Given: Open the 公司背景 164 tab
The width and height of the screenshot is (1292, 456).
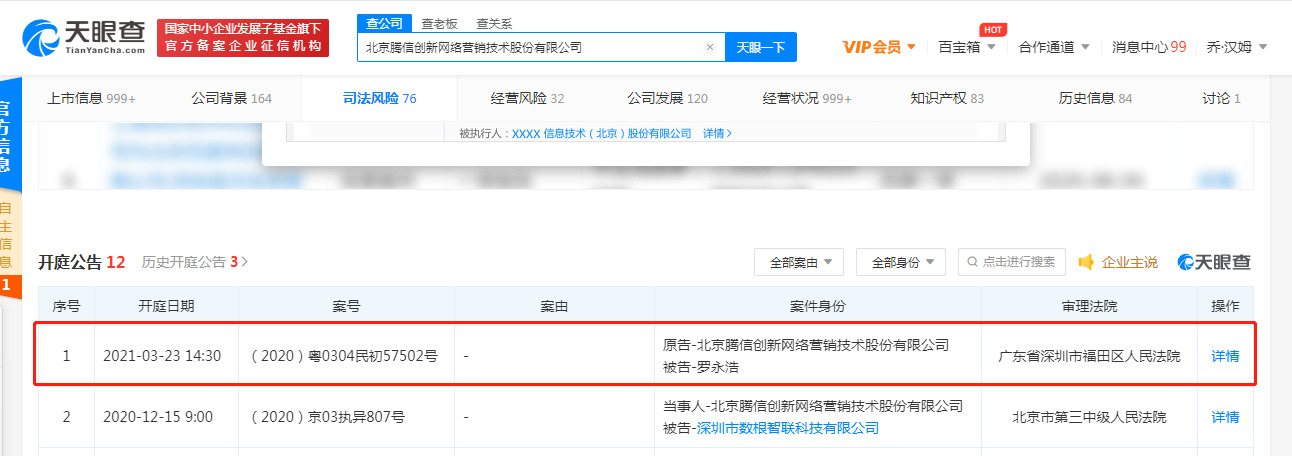Looking at the screenshot, I should 231,98.
